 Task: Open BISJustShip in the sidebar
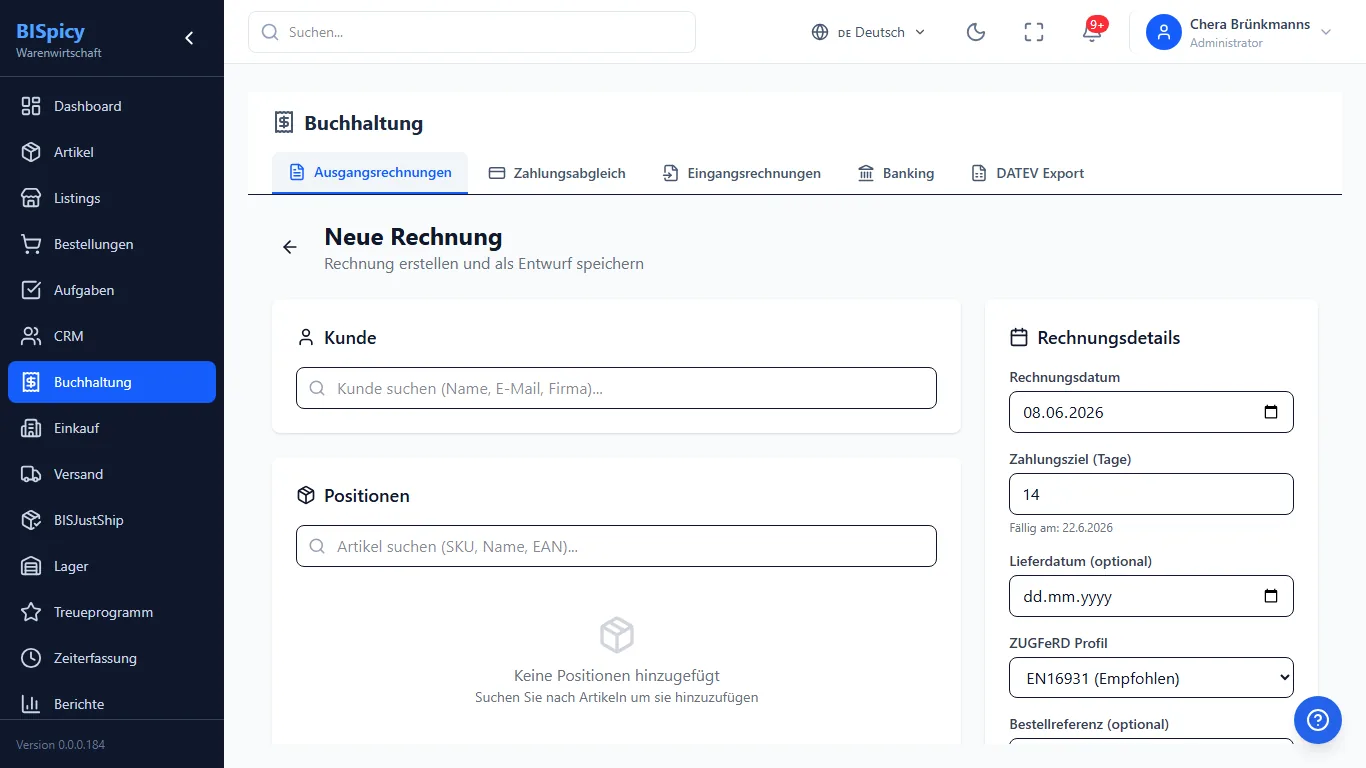click(112, 520)
